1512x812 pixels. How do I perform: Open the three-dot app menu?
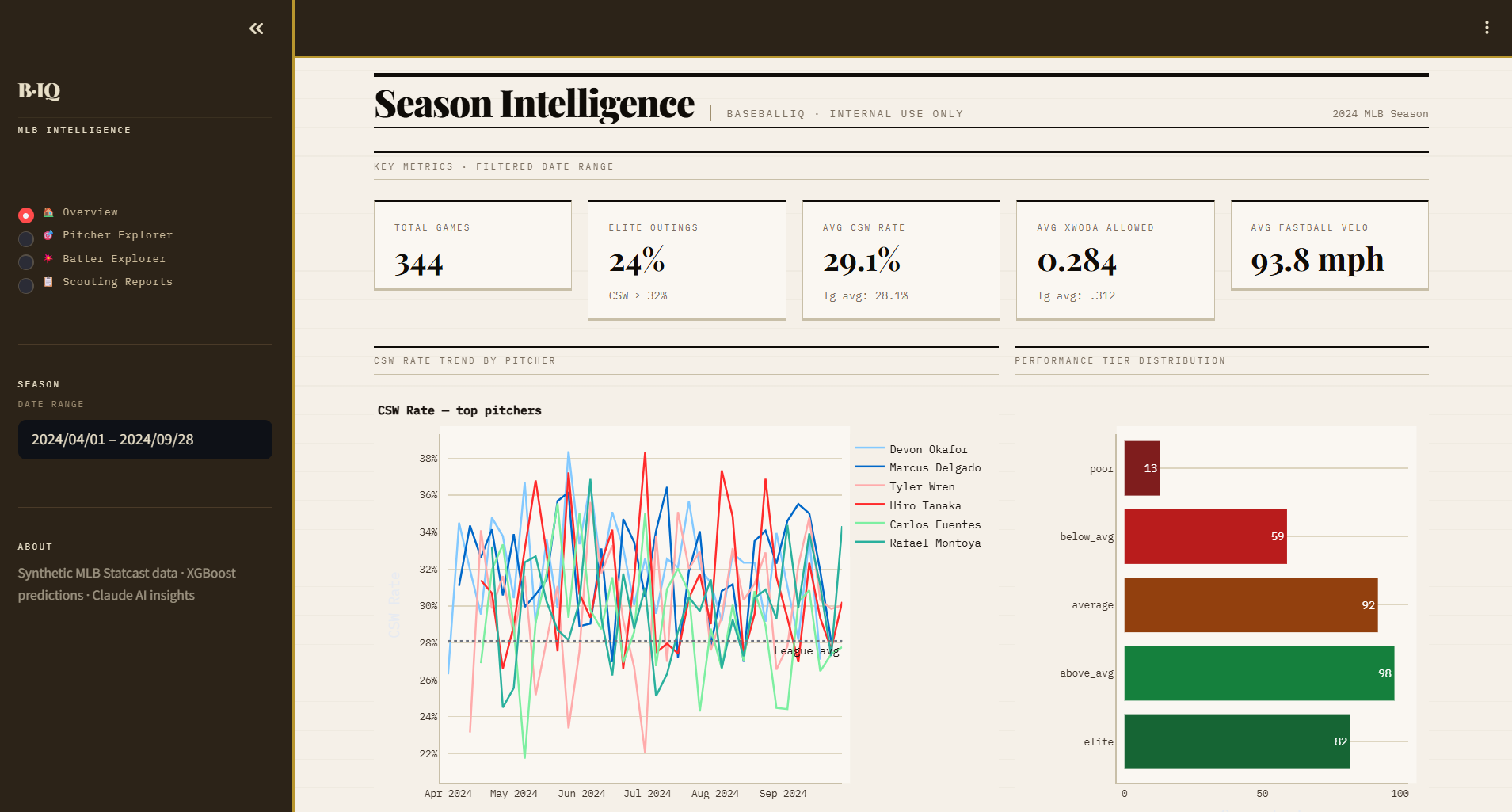[x=1487, y=28]
